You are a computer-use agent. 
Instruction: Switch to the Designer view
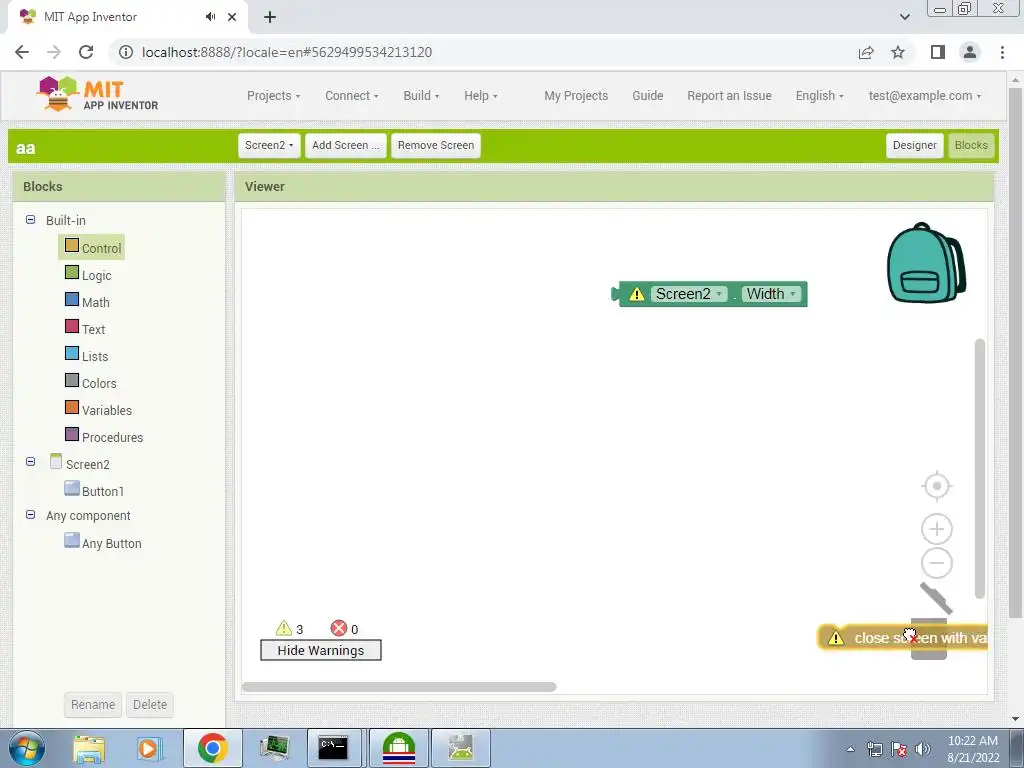pos(914,146)
